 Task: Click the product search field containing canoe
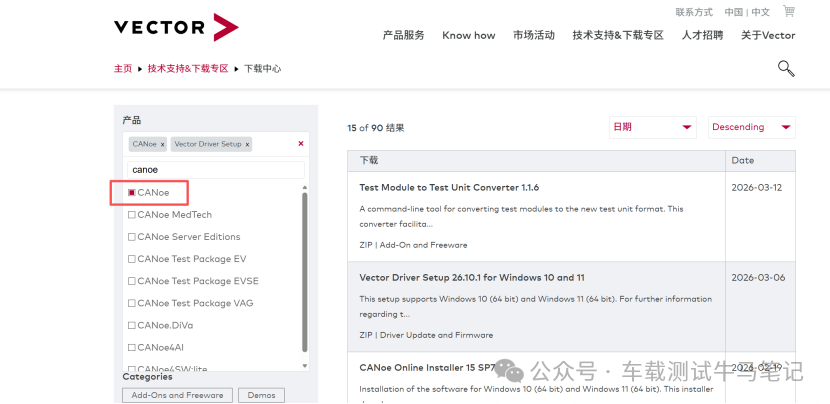click(216, 170)
